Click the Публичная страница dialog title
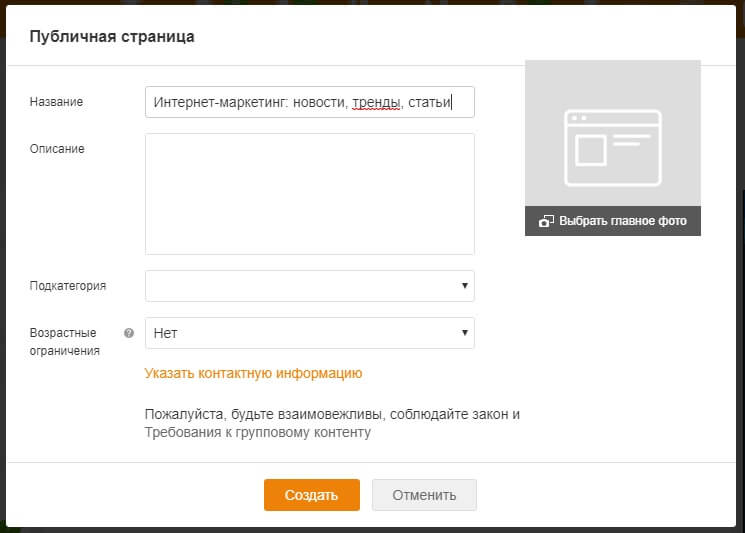The image size is (745, 533). 112,37
